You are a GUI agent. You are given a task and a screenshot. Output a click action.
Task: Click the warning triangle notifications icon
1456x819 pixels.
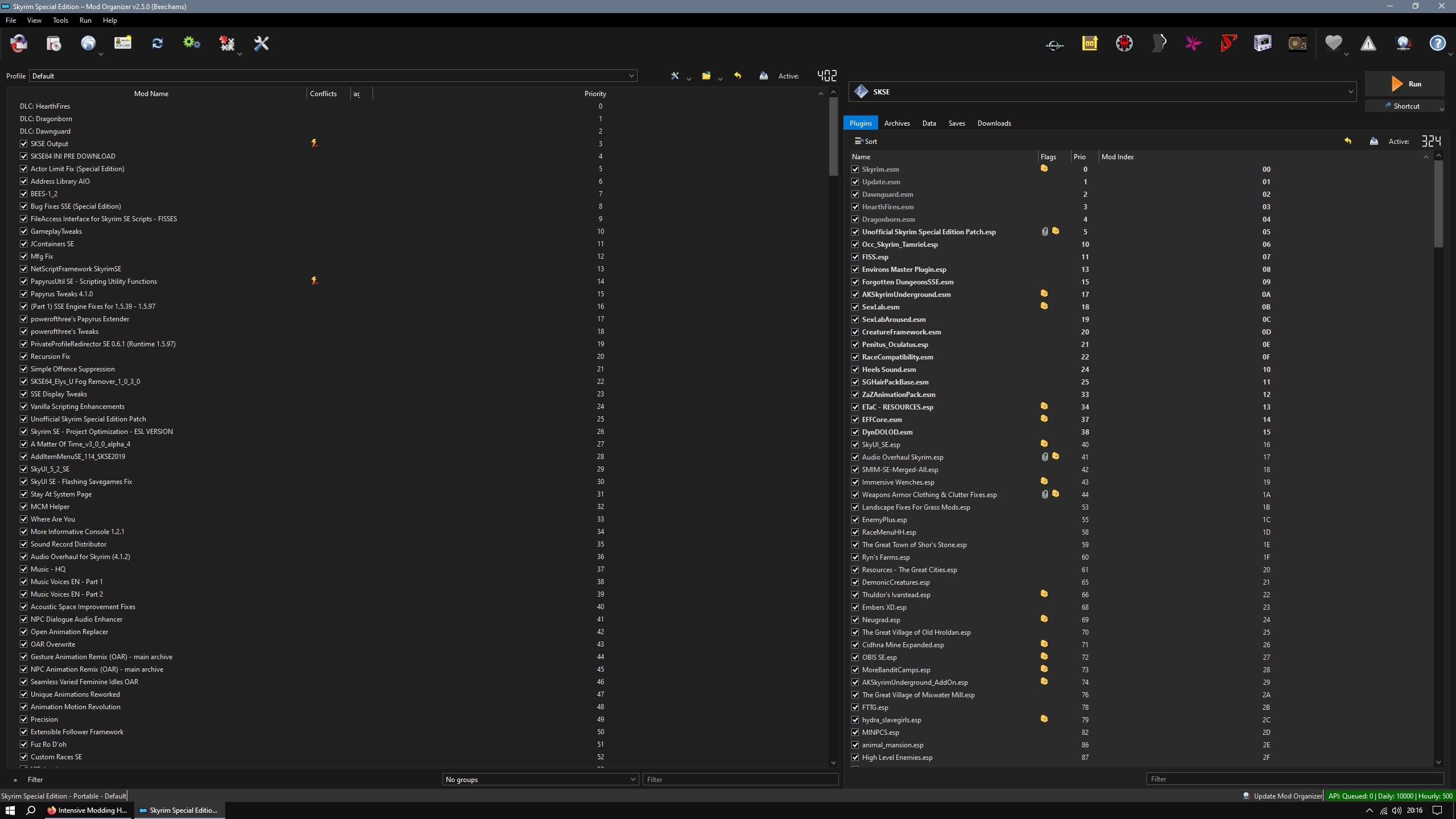(x=1368, y=43)
